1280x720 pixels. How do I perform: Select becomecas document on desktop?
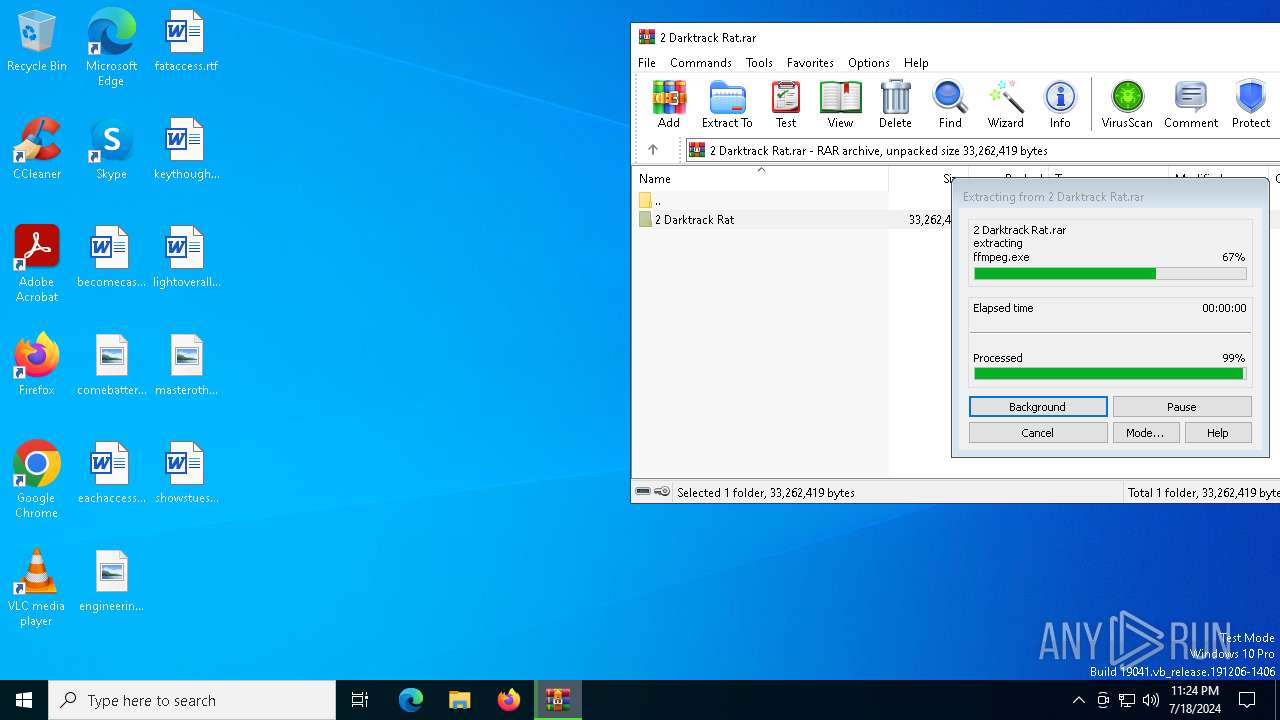point(111,257)
